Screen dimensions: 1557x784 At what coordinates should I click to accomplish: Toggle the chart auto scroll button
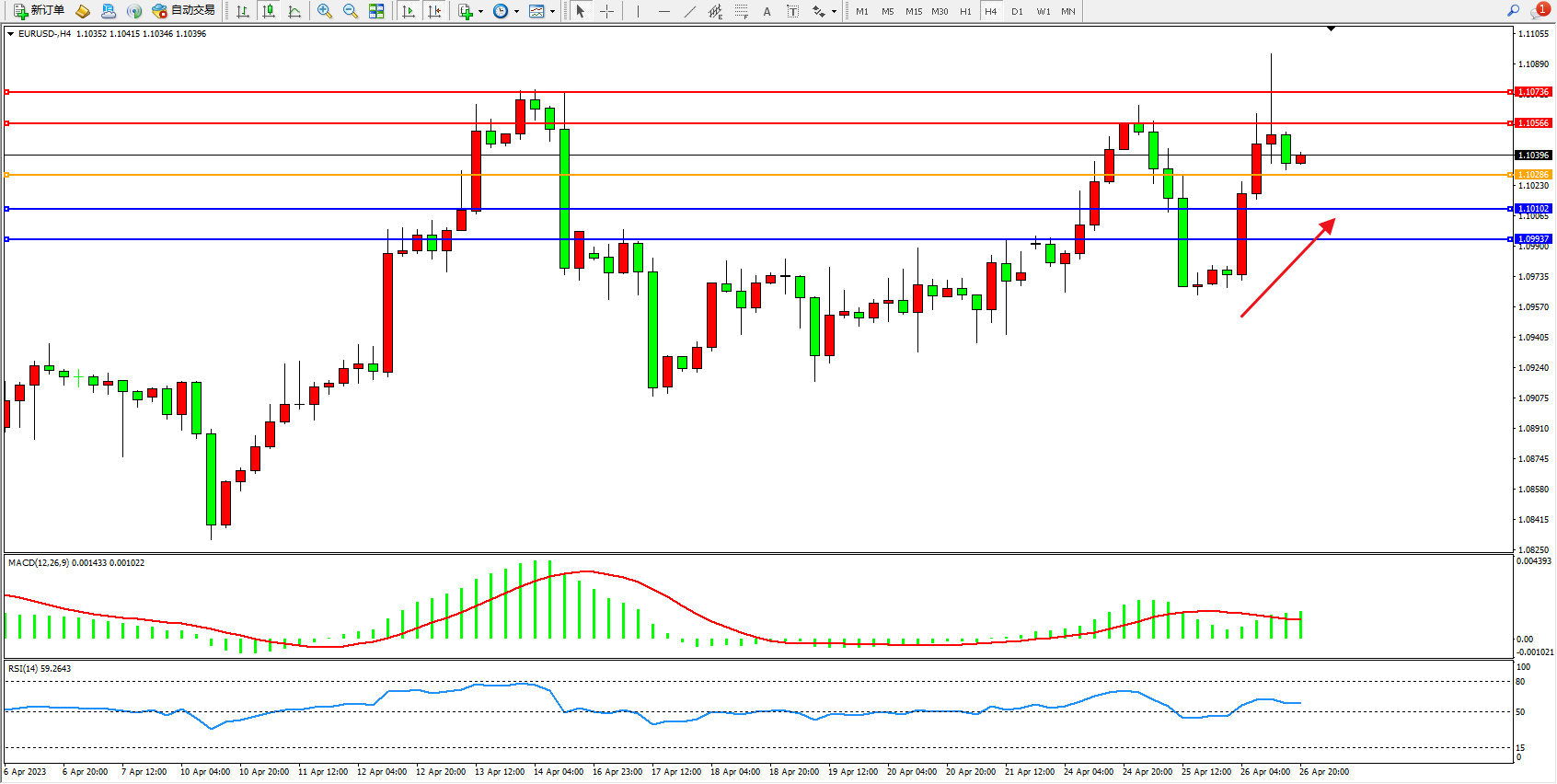(409, 11)
